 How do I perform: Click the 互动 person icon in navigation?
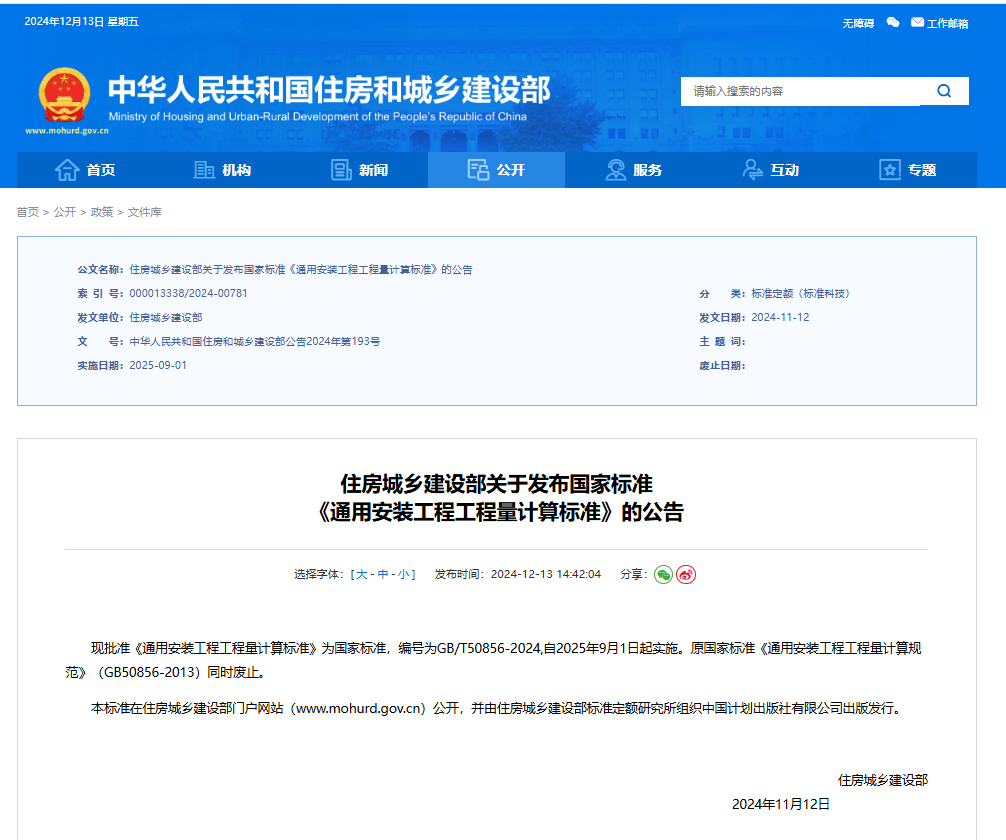(753, 170)
